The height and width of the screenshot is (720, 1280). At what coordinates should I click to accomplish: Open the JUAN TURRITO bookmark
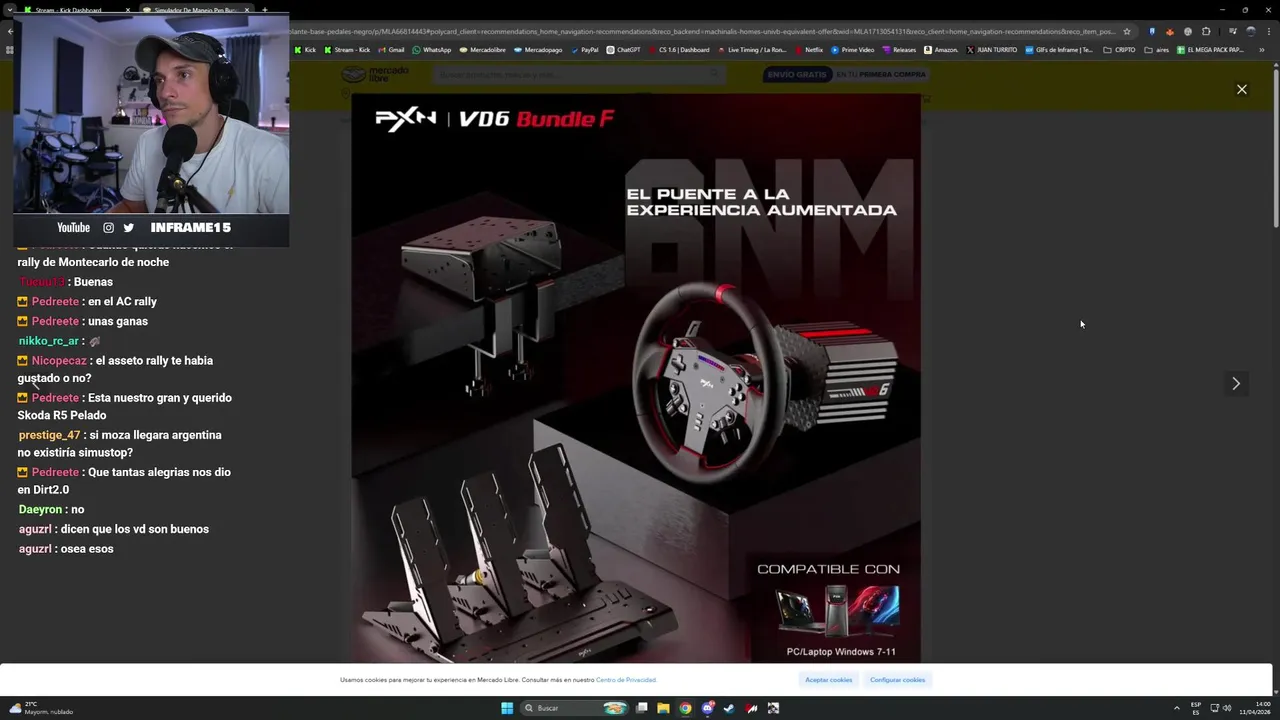click(x=992, y=49)
